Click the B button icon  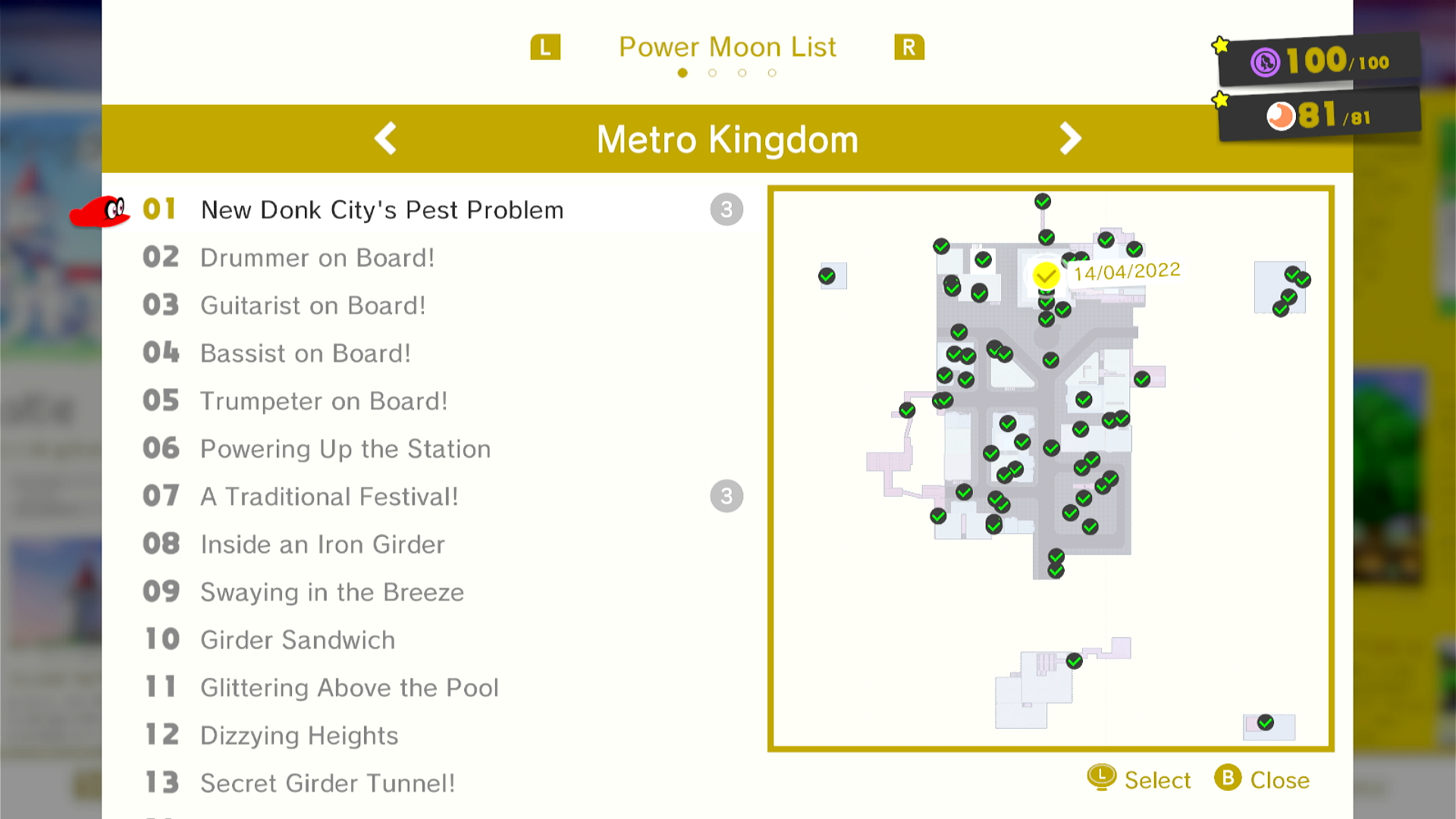pyautogui.click(x=1228, y=778)
